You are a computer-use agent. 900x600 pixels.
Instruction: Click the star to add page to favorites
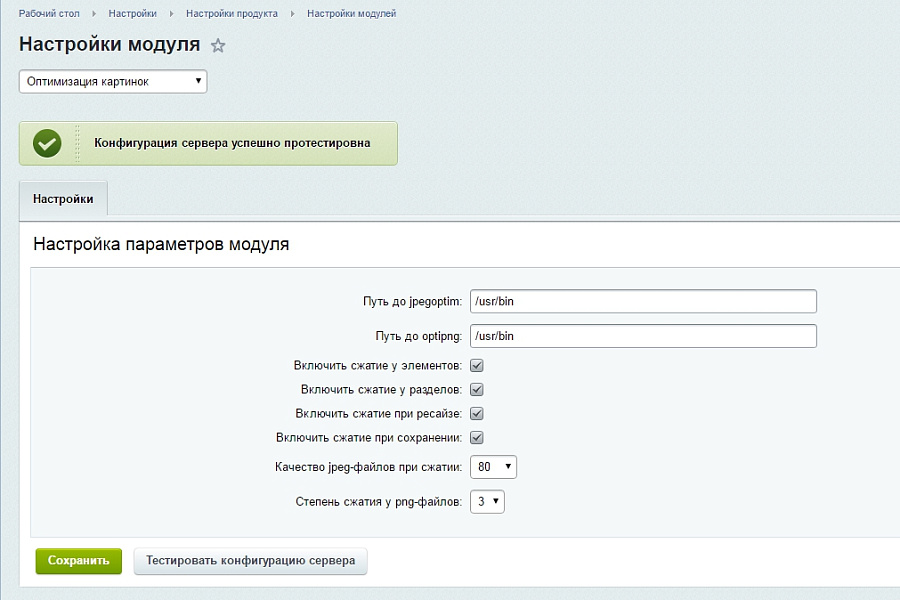pos(218,45)
